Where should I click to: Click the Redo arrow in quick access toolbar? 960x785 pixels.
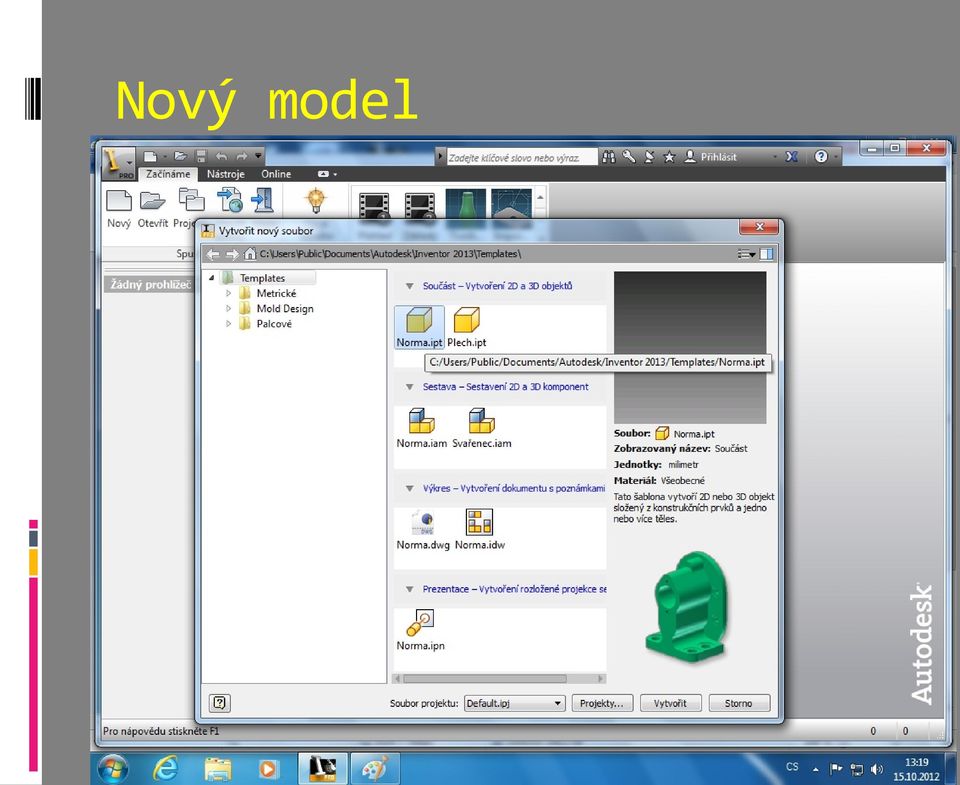(242, 156)
